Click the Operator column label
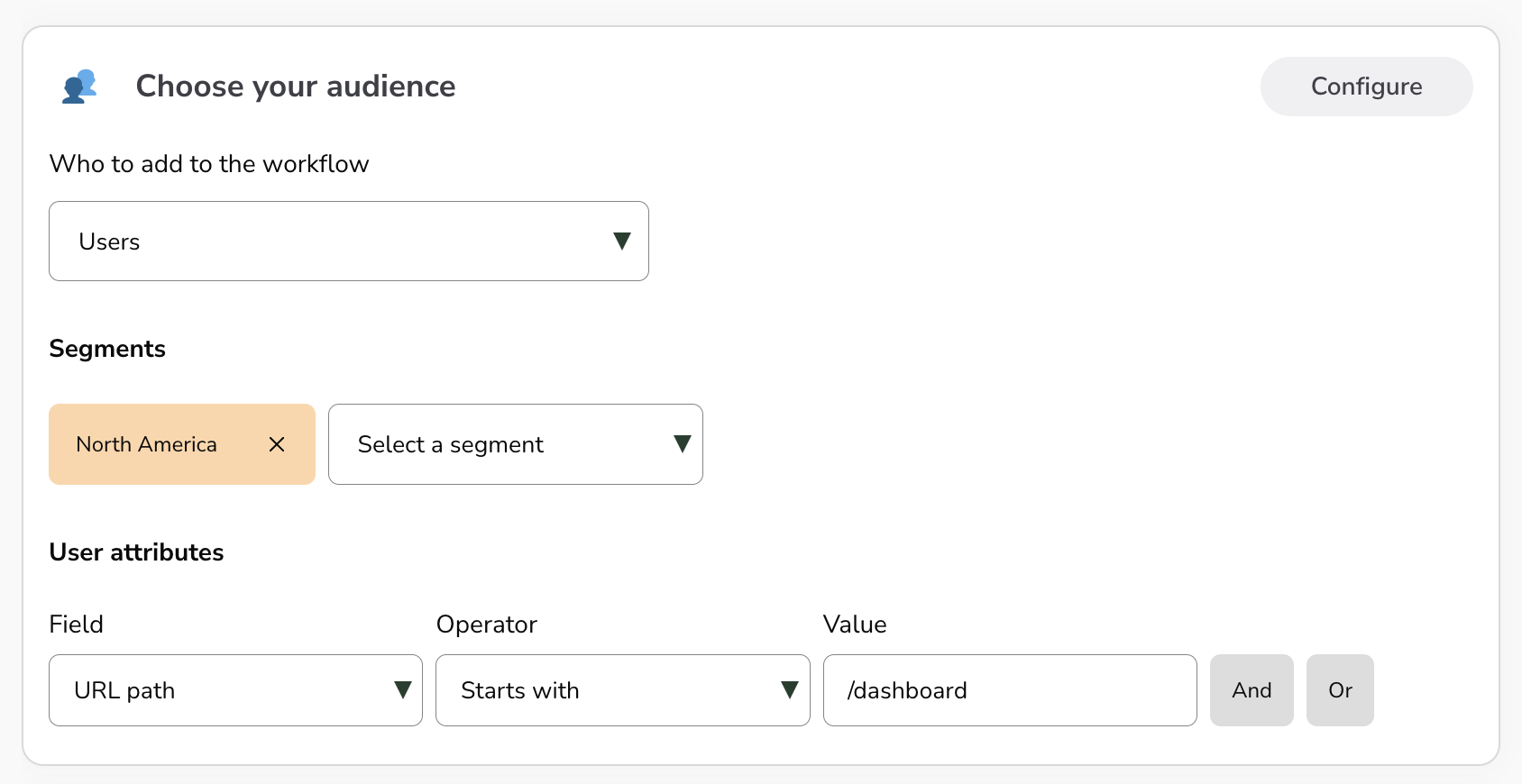Screen dimensions: 1522x784 (x=487, y=624)
